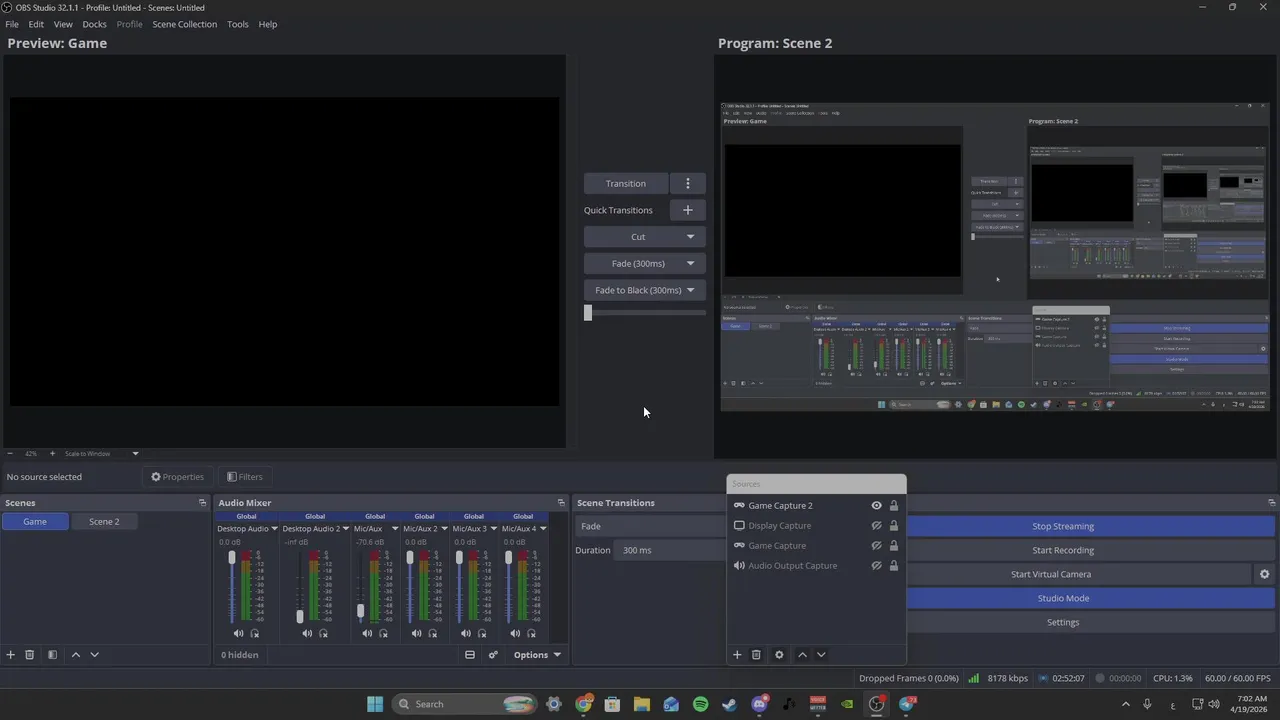Screen dimensions: 1280x720
Task: Lock the Display Capture source
Action: [894, 526]
